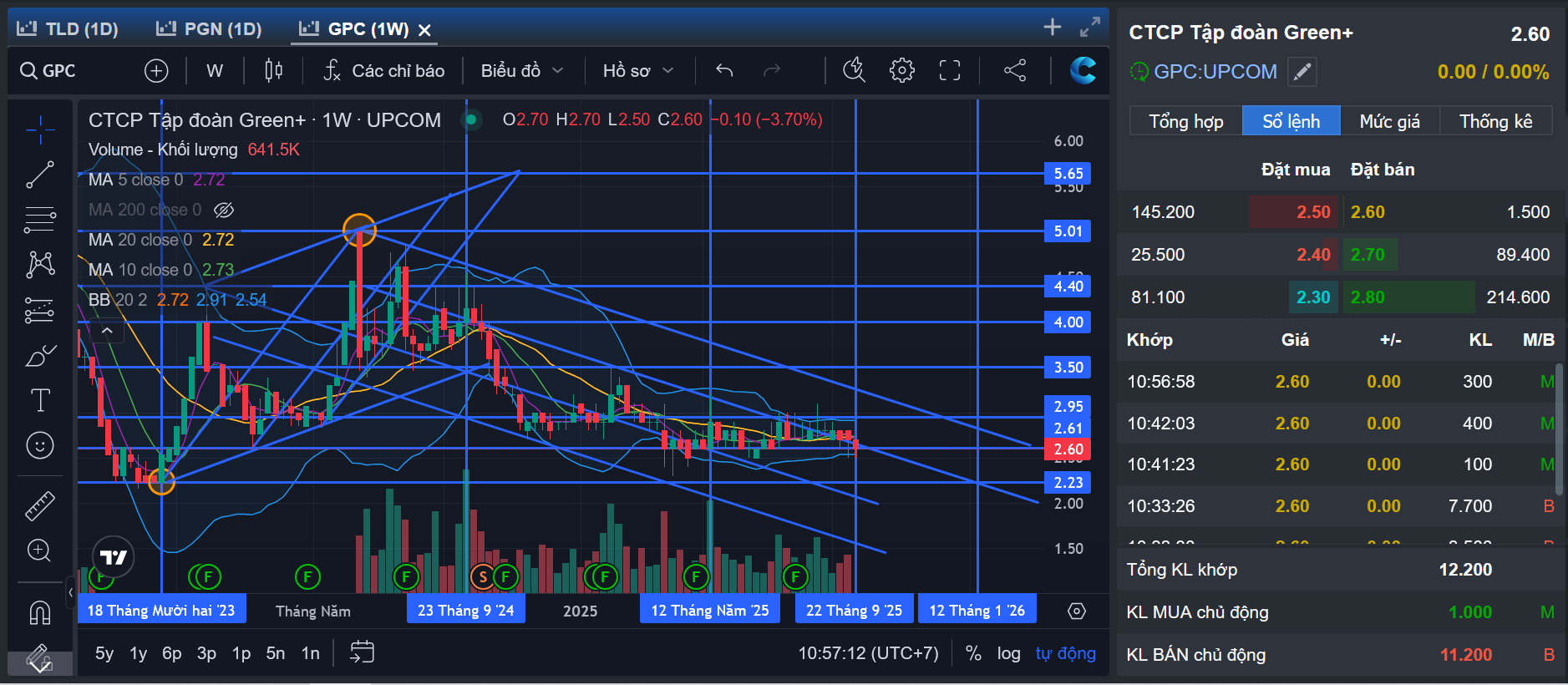The width and height of the screenshot is (1568, 685).
Task: Open the Biểu đồ dropdown
Action: pyautogui.click(x=522, y=71)
